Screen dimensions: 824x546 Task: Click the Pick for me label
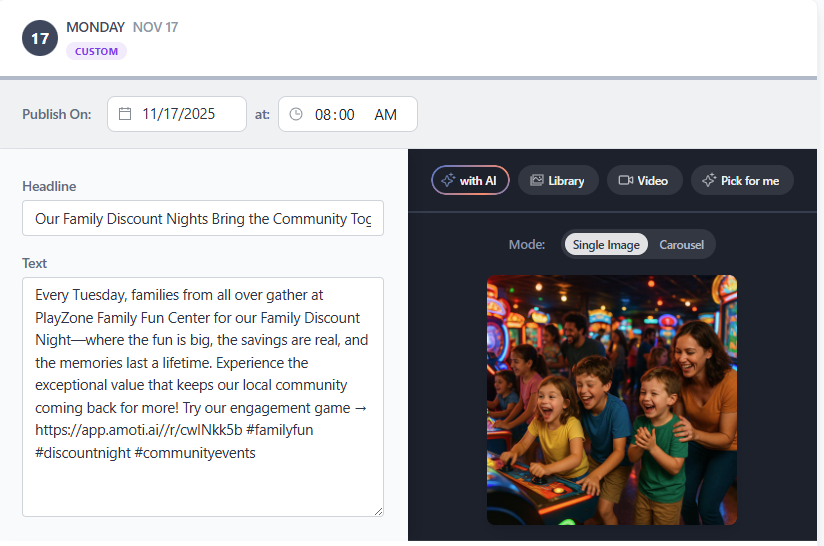point(749,180)
